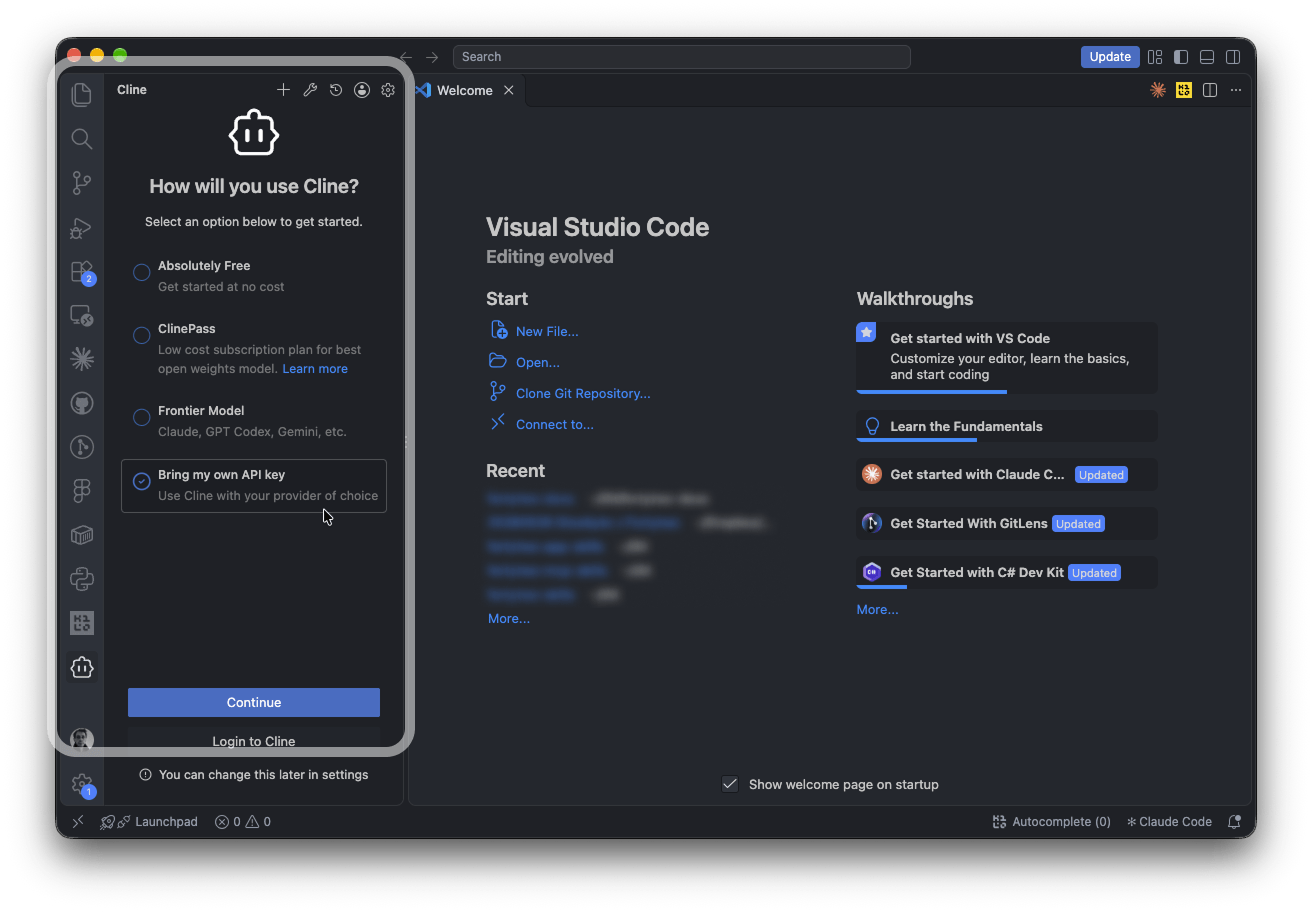
Task: Start a new Cline task with plus icon
Action: tap(284, 90)
